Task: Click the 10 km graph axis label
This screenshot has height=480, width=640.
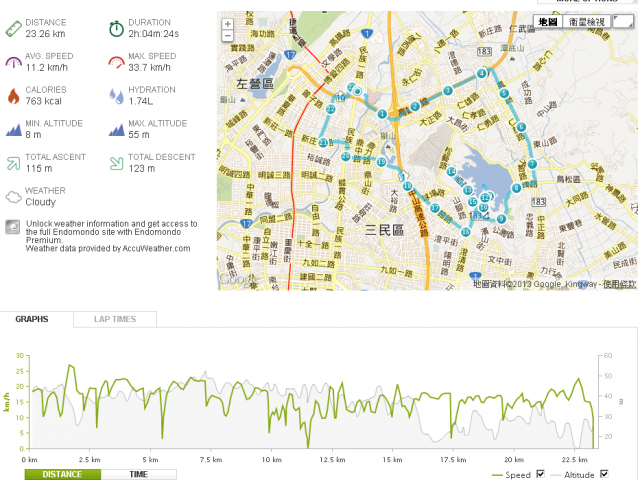Action: [x=271, y=460]
